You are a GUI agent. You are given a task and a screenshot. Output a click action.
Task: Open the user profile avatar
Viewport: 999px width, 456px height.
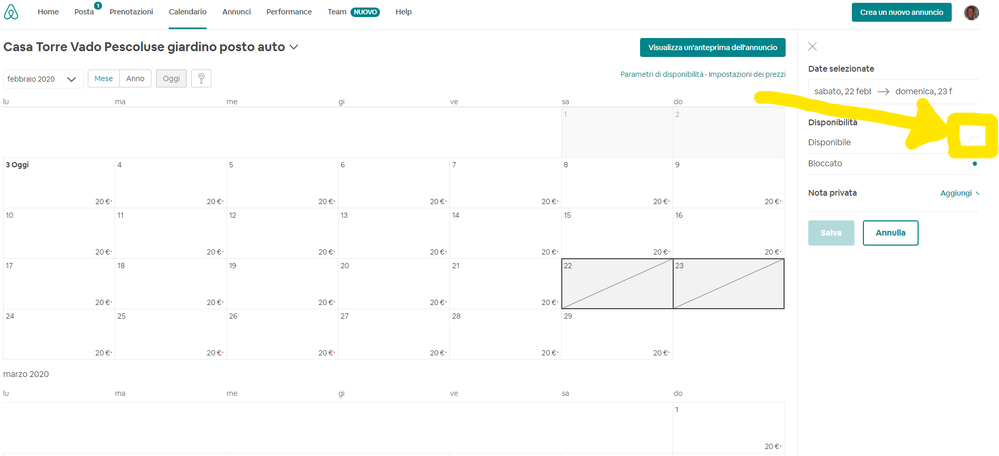[x=972, y=13]
